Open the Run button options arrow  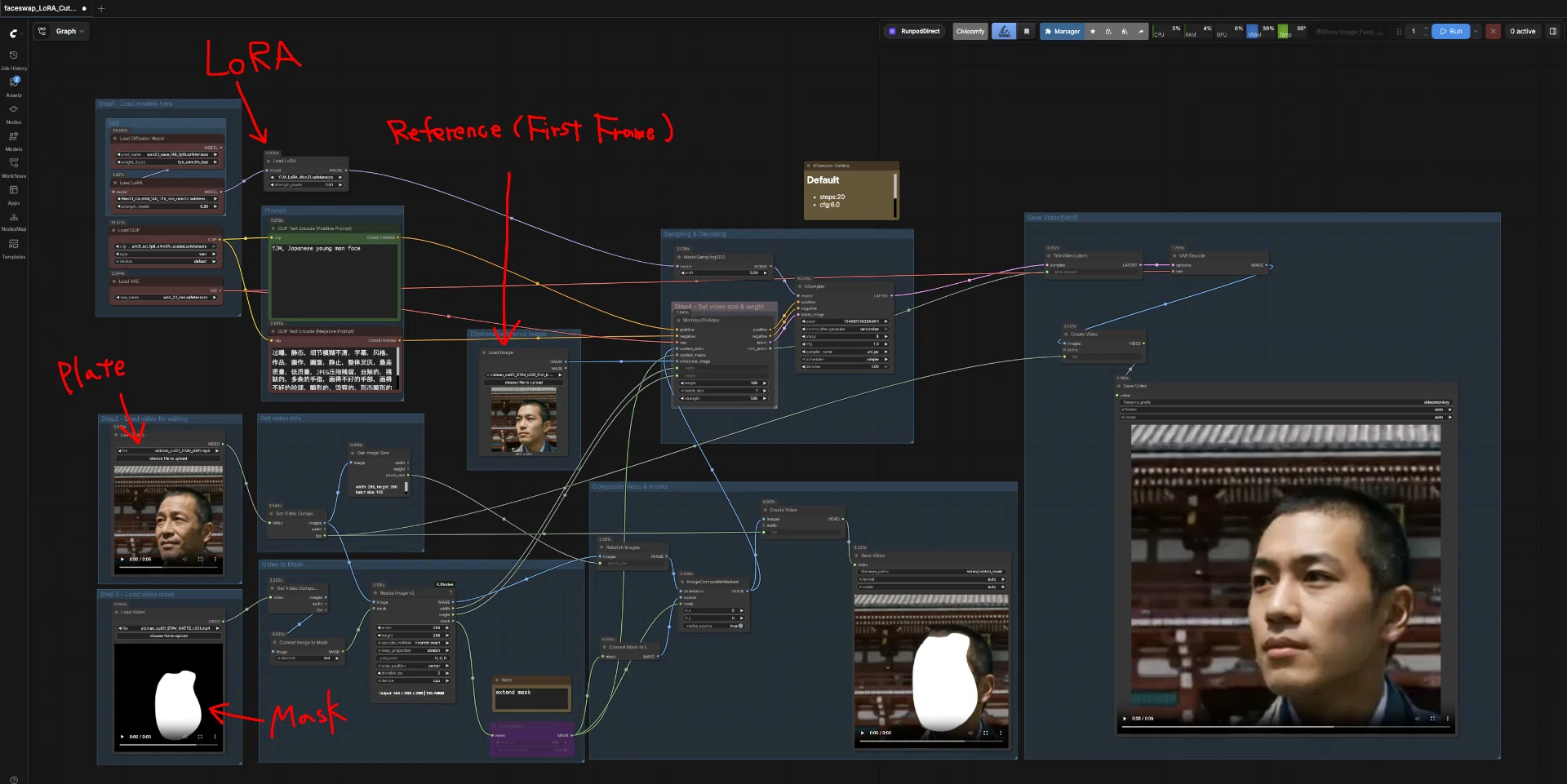coord(1476,31)
